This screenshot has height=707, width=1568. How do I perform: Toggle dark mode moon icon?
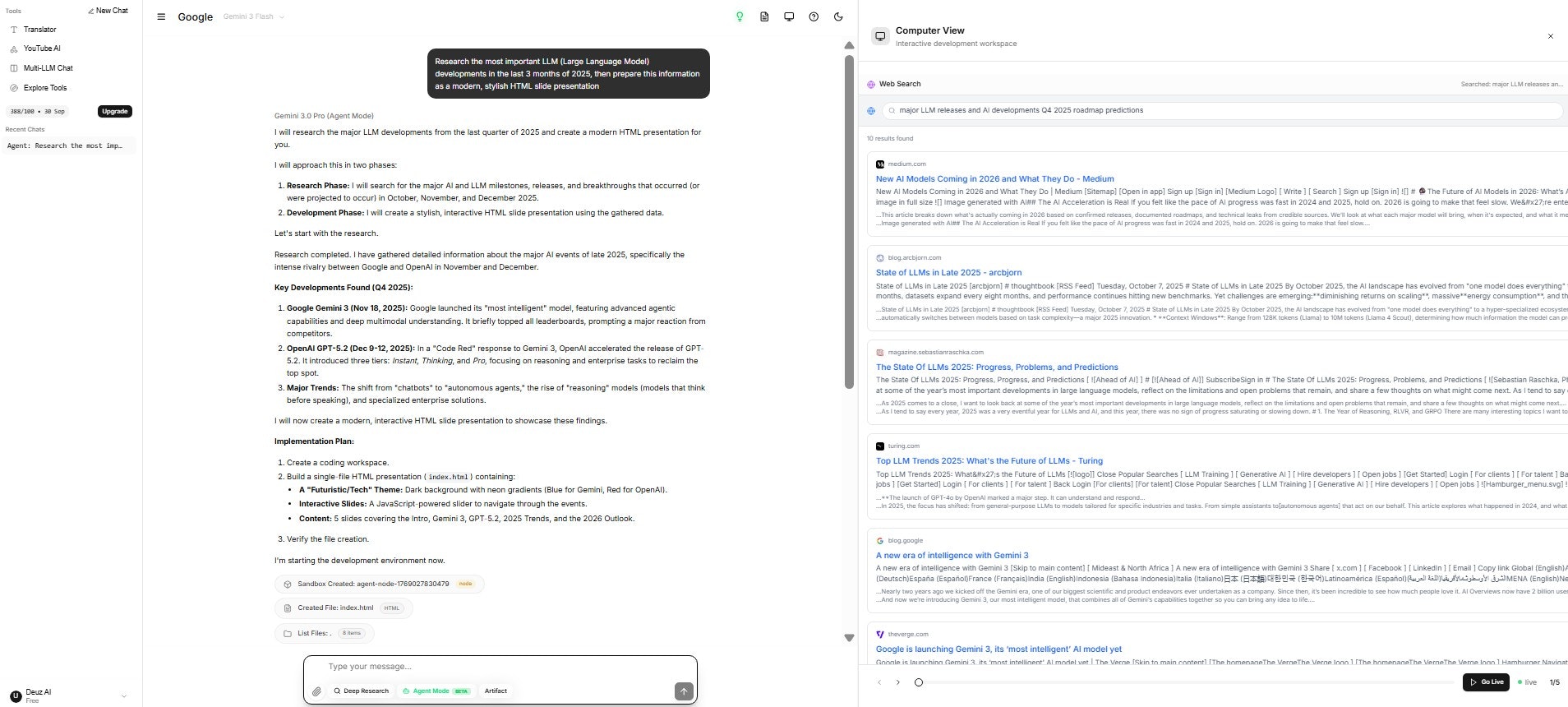[838, 16]
